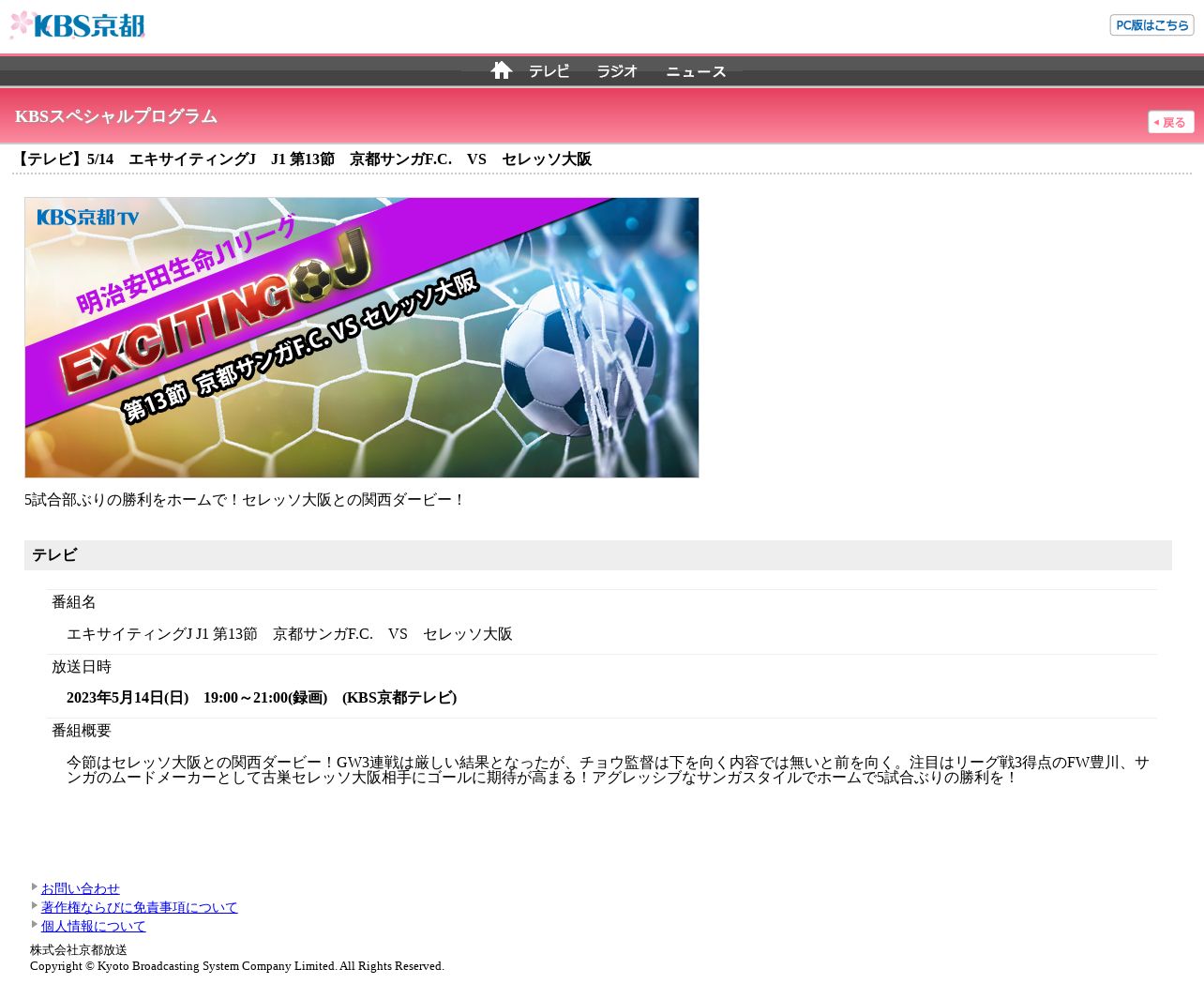
Task: Click the Exciting J match banner image
Action: tap(362, 338)
